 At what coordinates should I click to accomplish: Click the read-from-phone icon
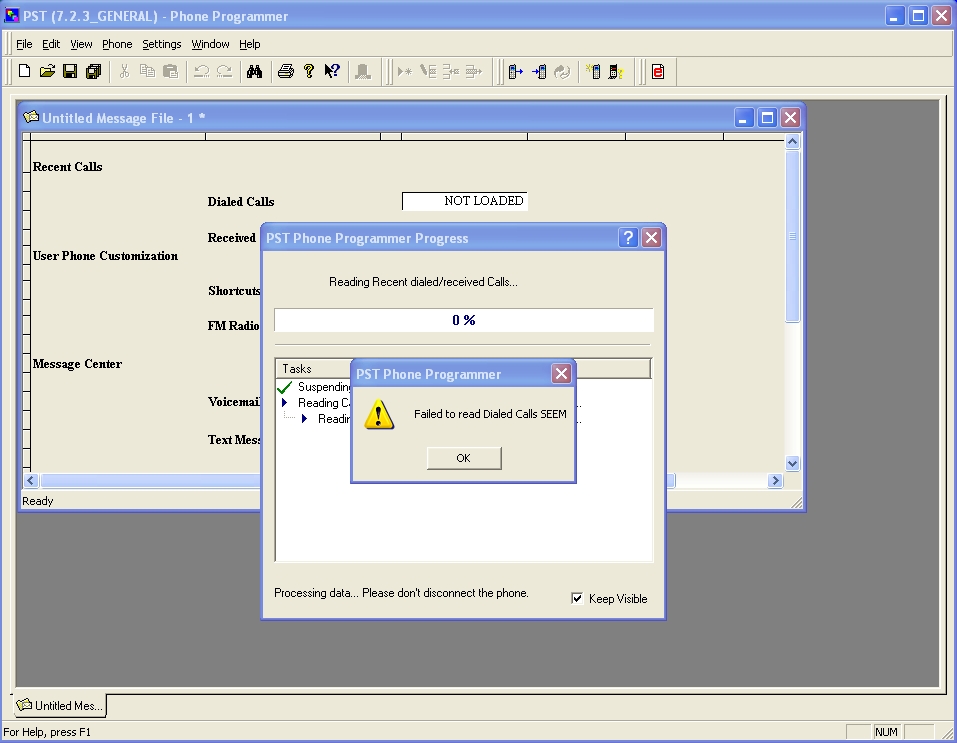(516, 71)
